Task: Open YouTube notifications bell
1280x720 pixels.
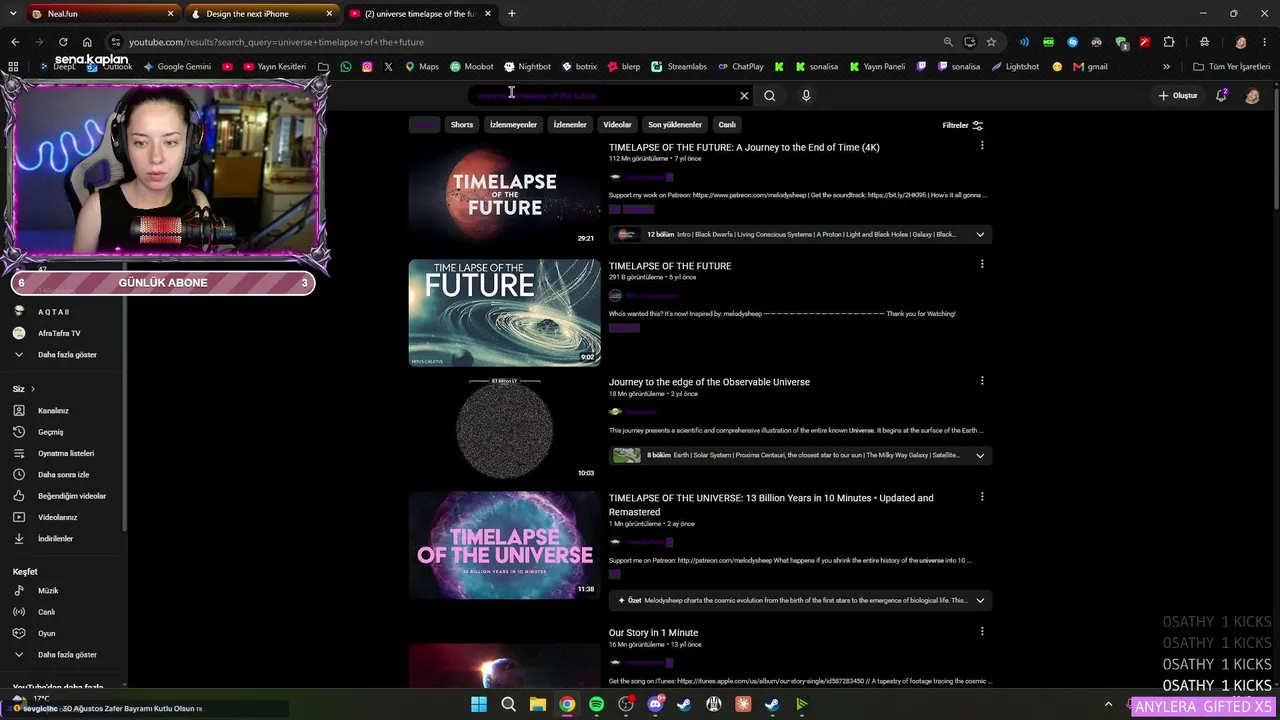Action: [1221, 95]
